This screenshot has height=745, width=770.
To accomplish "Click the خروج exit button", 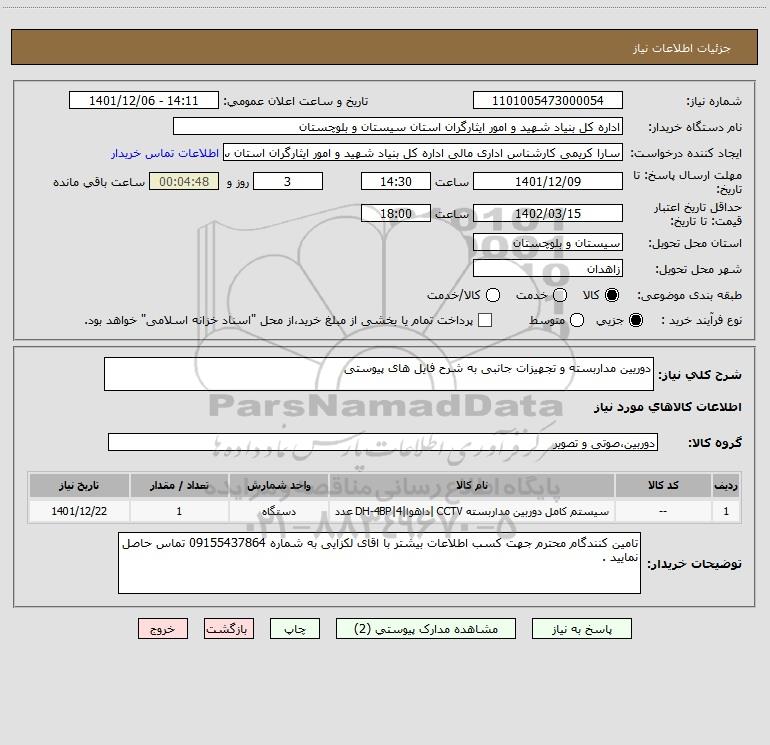I will click(x=163, y=629).
